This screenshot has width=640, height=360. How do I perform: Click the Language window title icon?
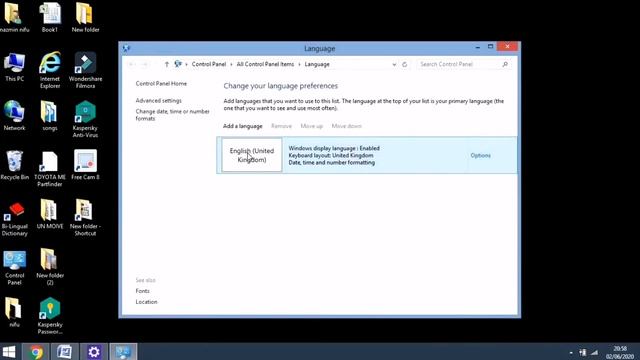point(126,48)
